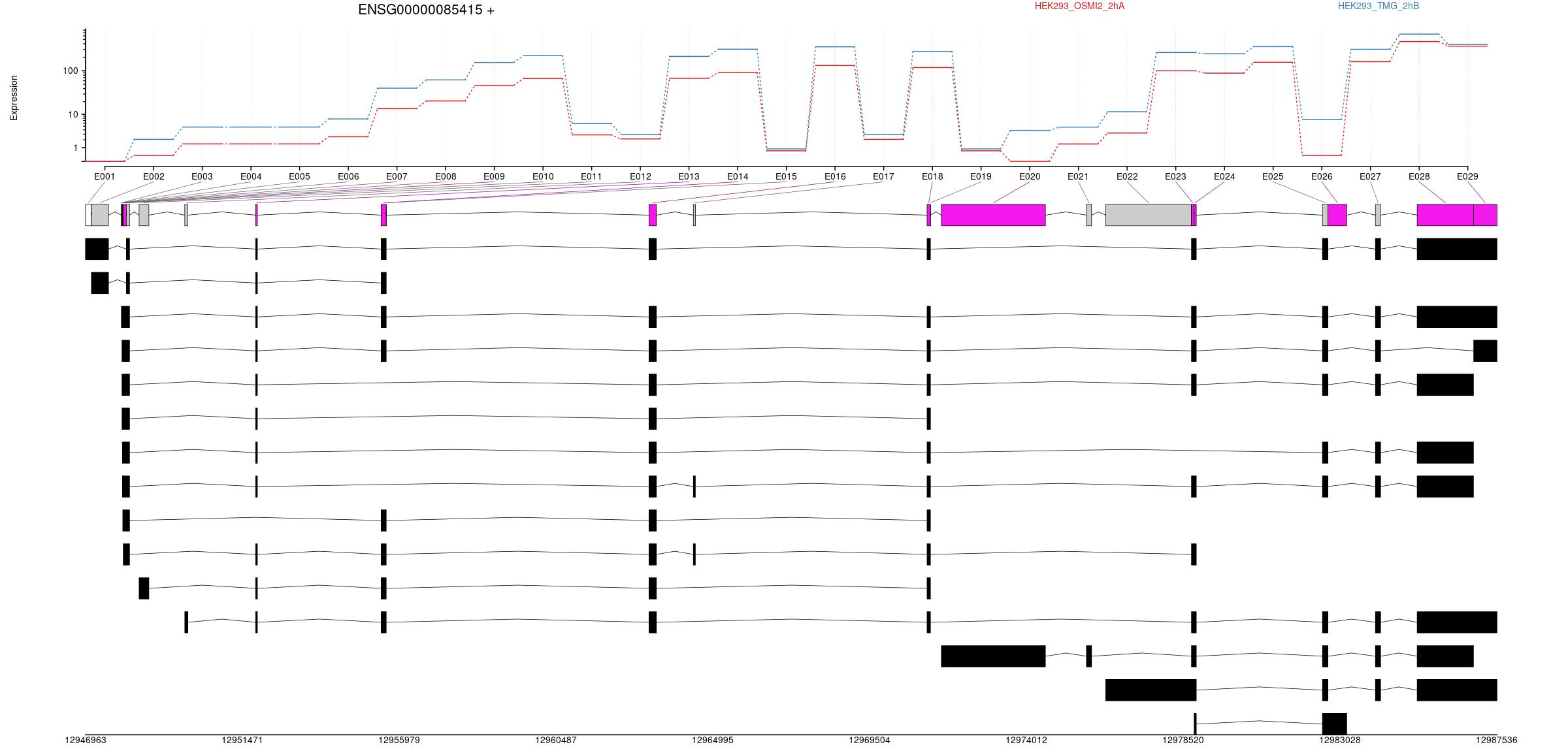The image size is (1568, 751).
Task: Click the E009 exon label
Action: click(494, 176)
